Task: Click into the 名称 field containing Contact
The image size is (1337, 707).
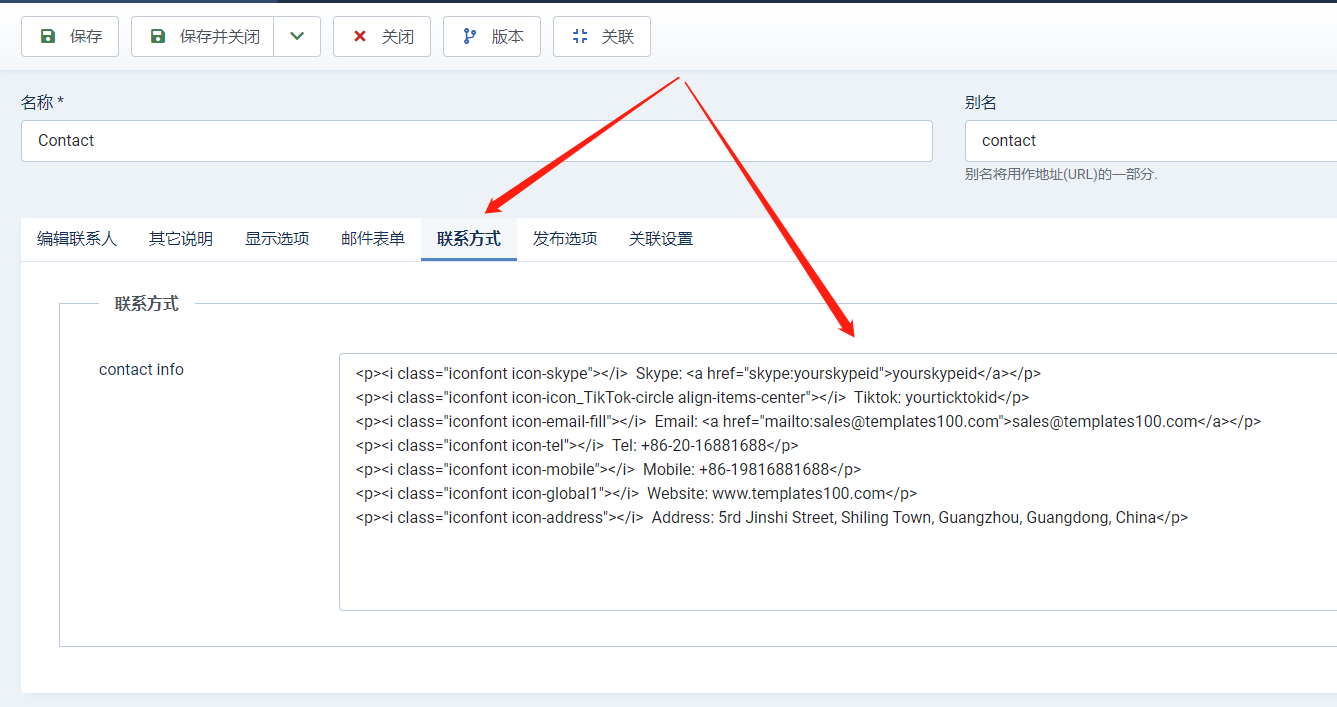Action: pyautogui.click(x=476, y=141)
